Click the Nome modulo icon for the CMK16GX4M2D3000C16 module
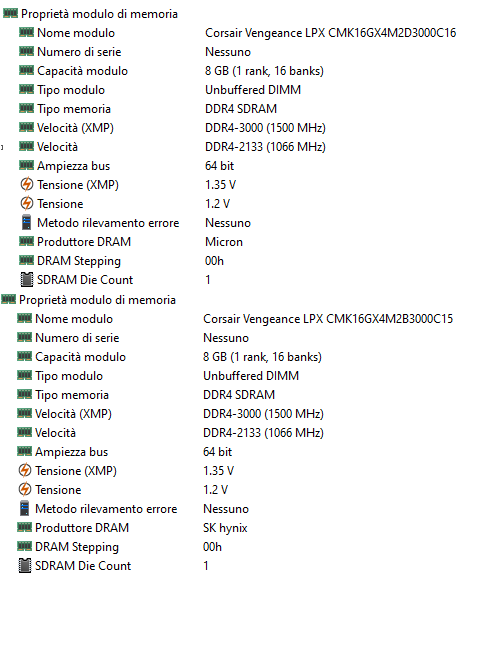The height and width of the screenshot is (648, 482). pos(26,32)
